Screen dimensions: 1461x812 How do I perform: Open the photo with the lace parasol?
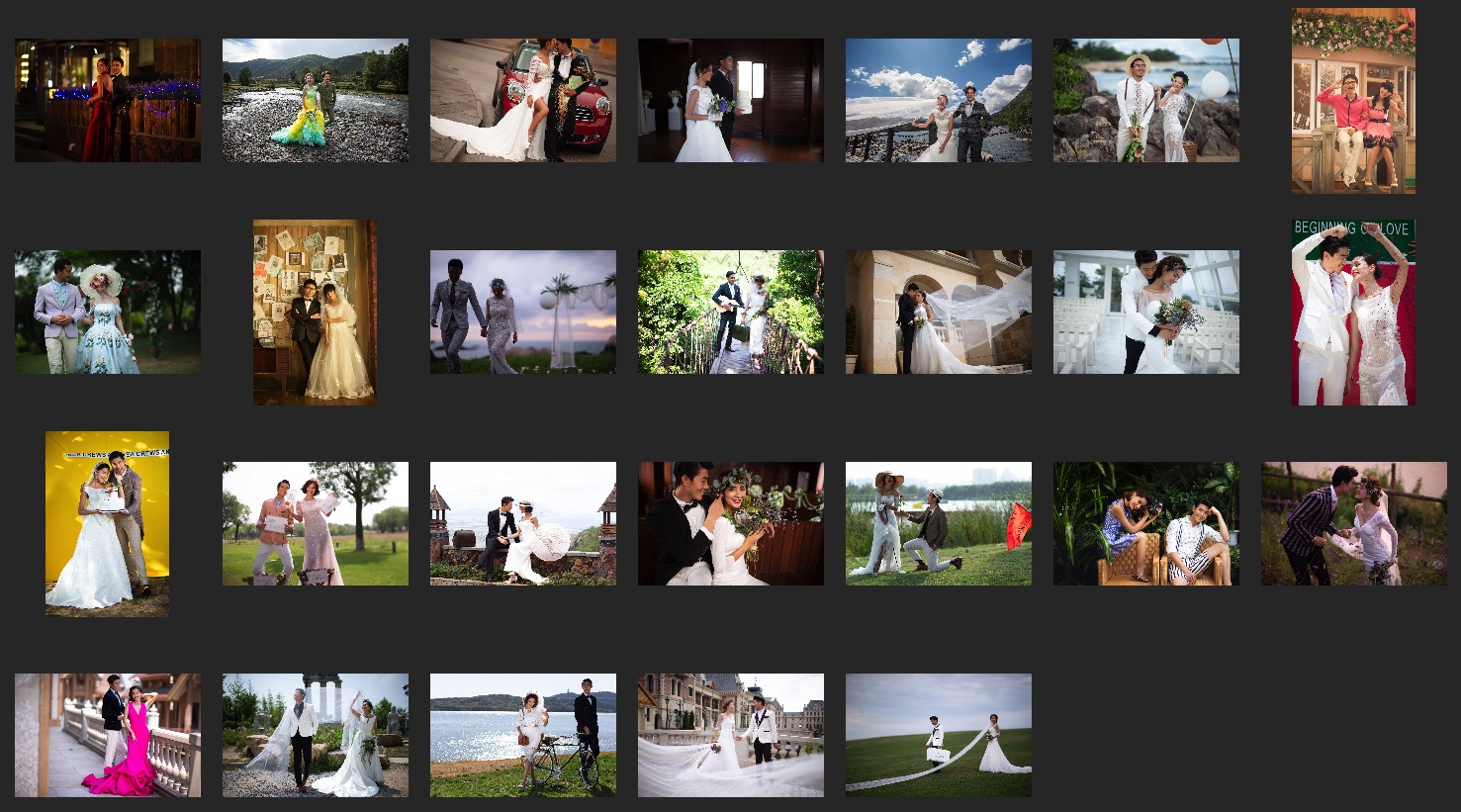click(522, 523)
